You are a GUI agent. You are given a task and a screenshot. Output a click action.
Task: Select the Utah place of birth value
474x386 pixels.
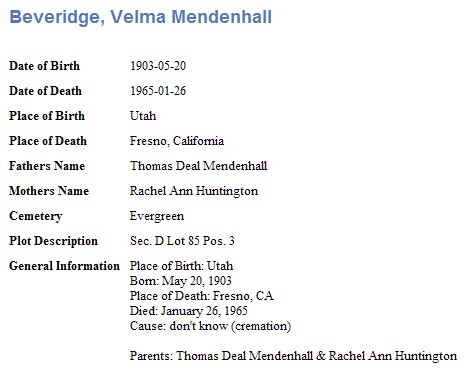click(143, 116)
